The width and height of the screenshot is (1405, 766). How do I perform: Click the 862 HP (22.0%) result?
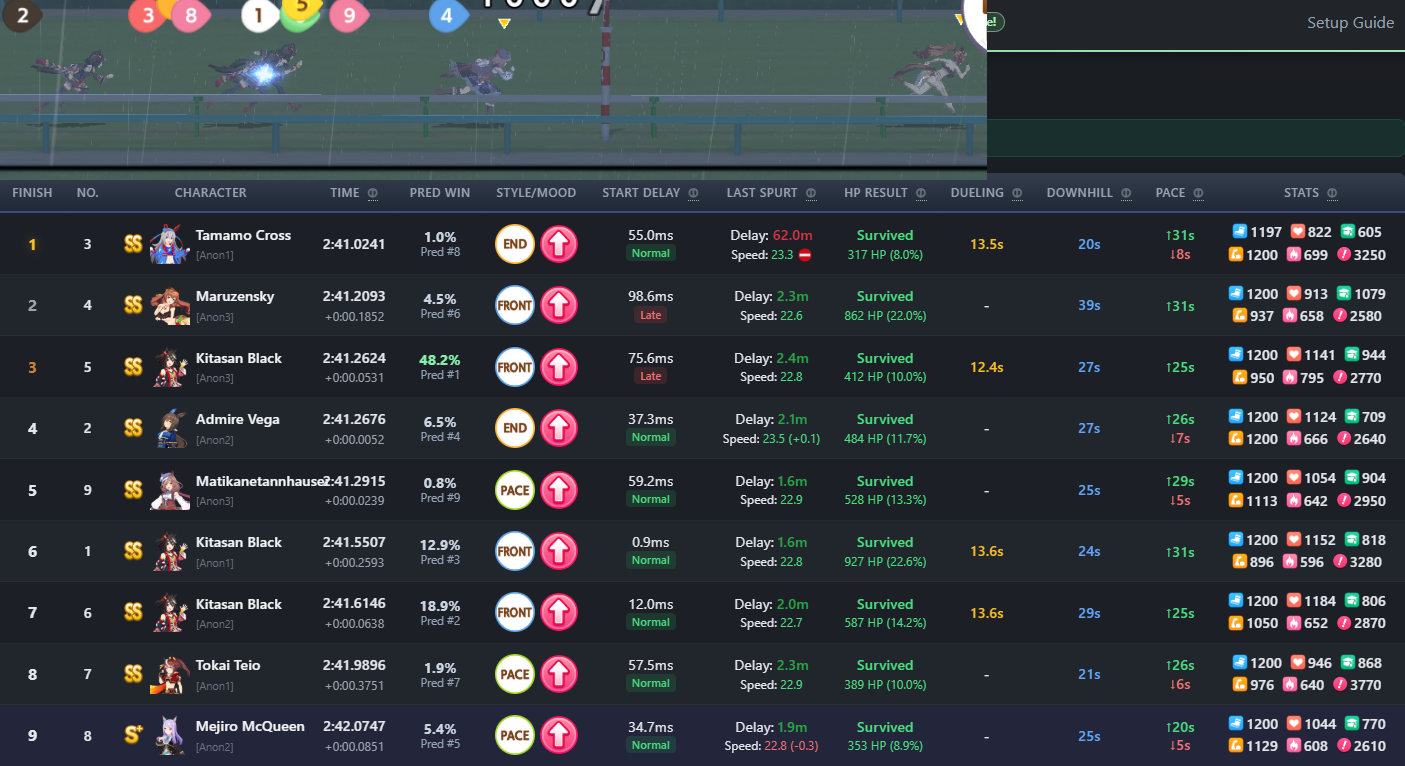pos(885,315)
